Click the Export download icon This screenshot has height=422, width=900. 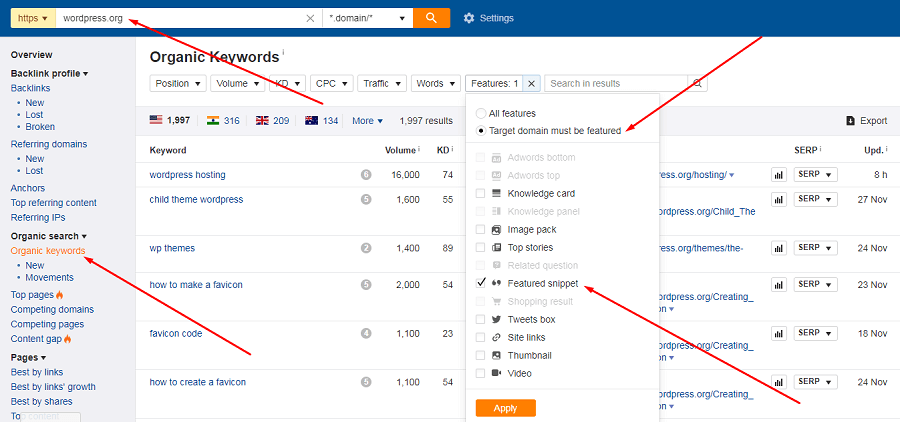[851, 121]
